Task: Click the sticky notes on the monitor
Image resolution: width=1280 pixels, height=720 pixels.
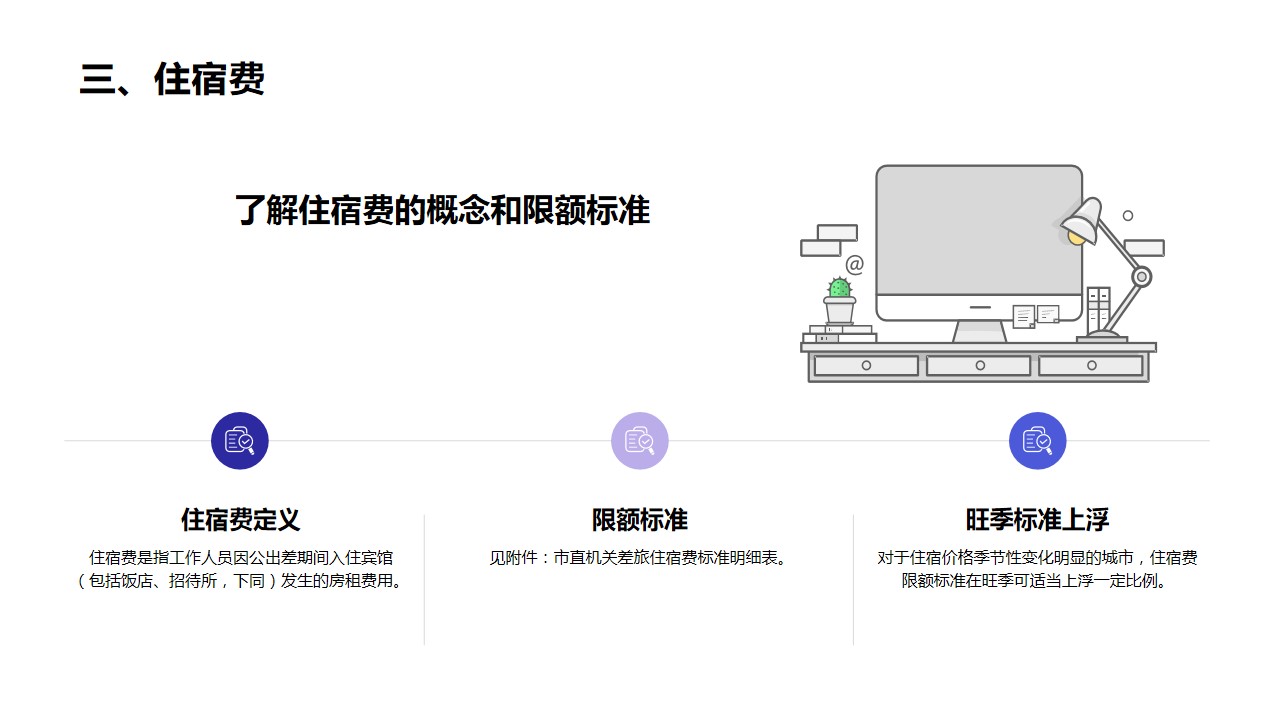Action: click(1035, 316)
